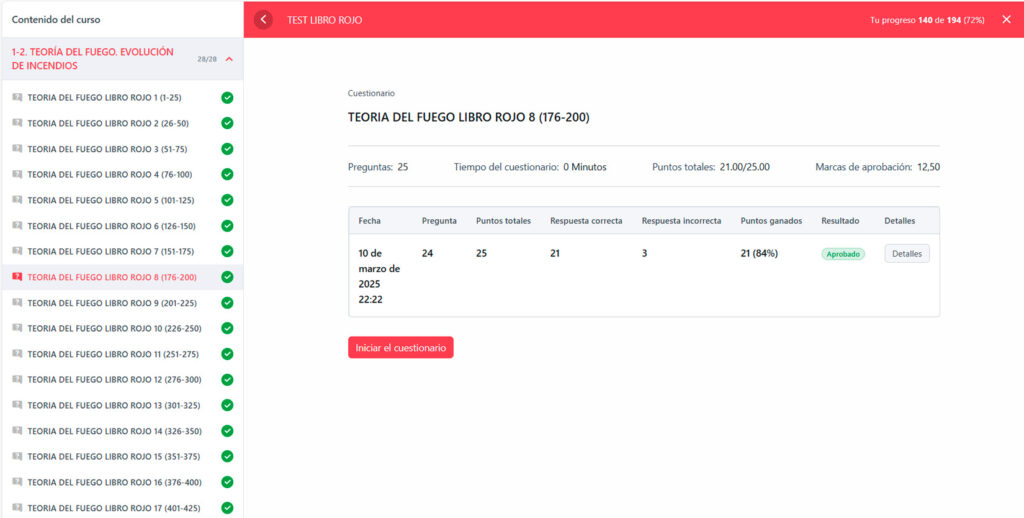Image resolution: width=1024 pixels, height=518 pixels.
Task: Click quiz icon of LIBRO ROJO 5 (101-125)
Action: pos(17,200)
